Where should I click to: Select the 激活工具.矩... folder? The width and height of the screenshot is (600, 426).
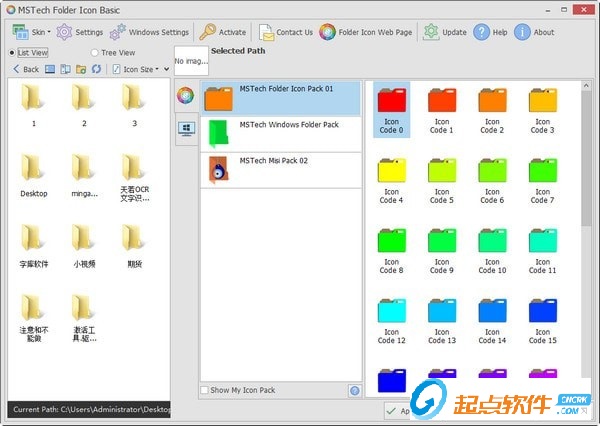click(84, 318)
